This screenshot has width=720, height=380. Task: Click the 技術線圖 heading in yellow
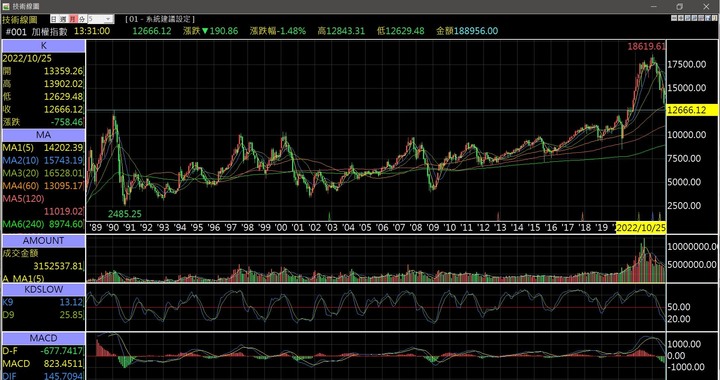[19, 19]
